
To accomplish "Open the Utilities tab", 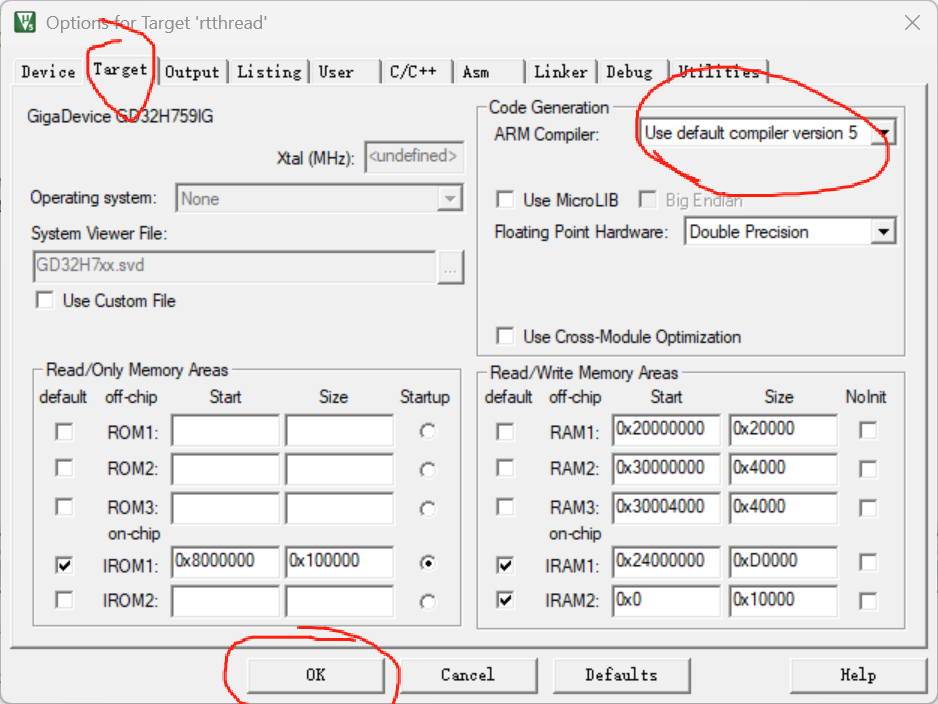I will [722, 71].
